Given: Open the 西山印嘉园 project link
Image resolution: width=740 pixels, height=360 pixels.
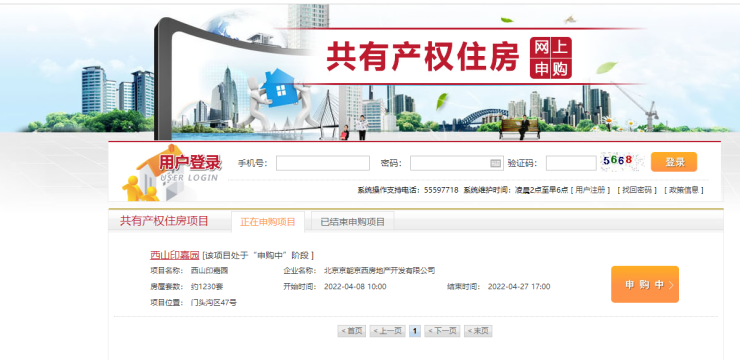Looking at the screenshot, I should [175, 255].
